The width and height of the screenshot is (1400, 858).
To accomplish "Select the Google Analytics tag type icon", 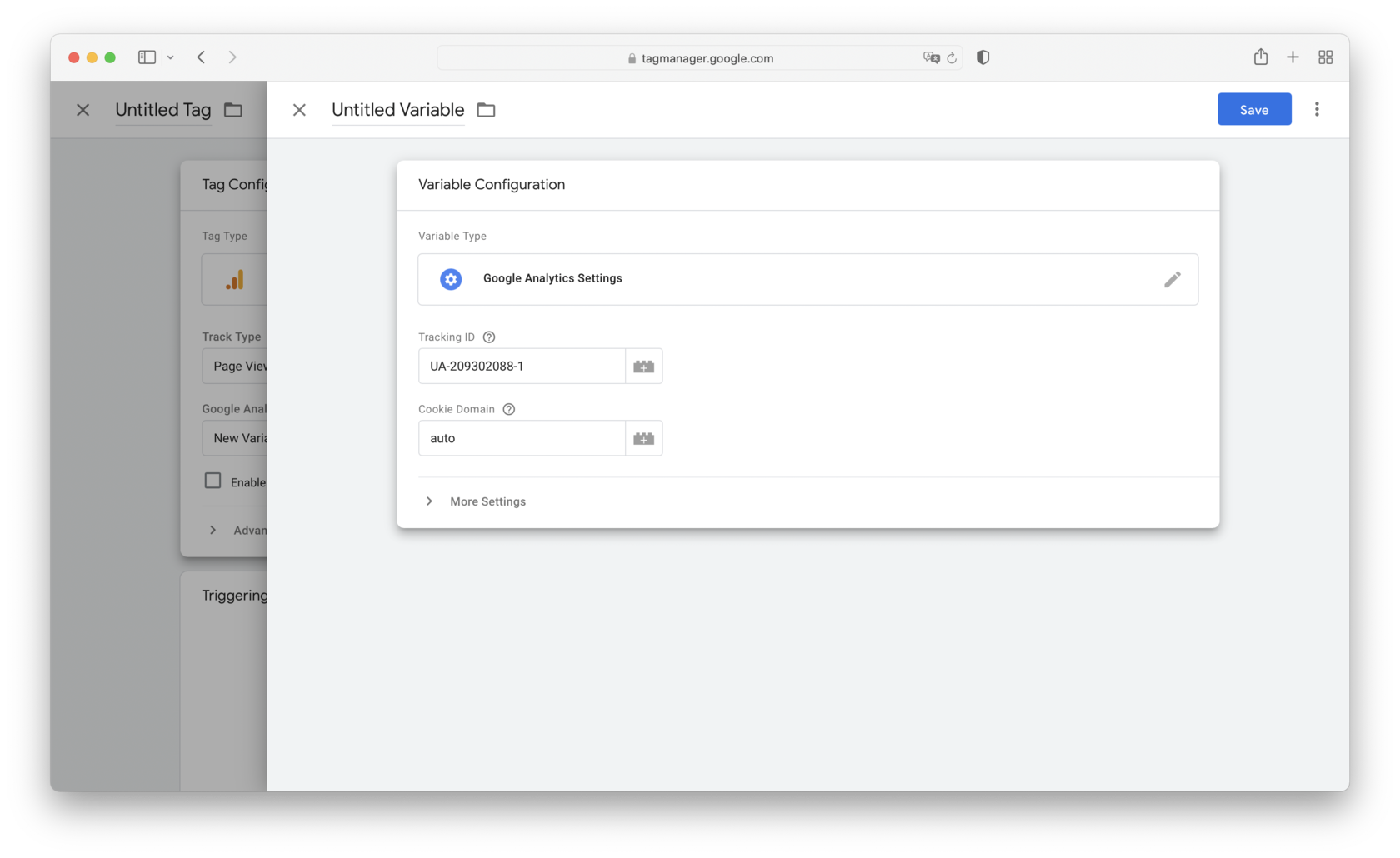I will (233, 279).
